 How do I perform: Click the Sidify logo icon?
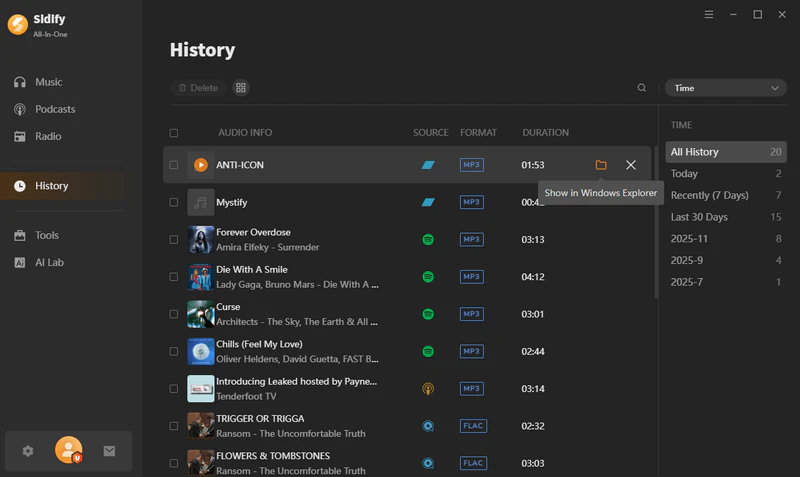pyautogui.click(x=17, y=24)
